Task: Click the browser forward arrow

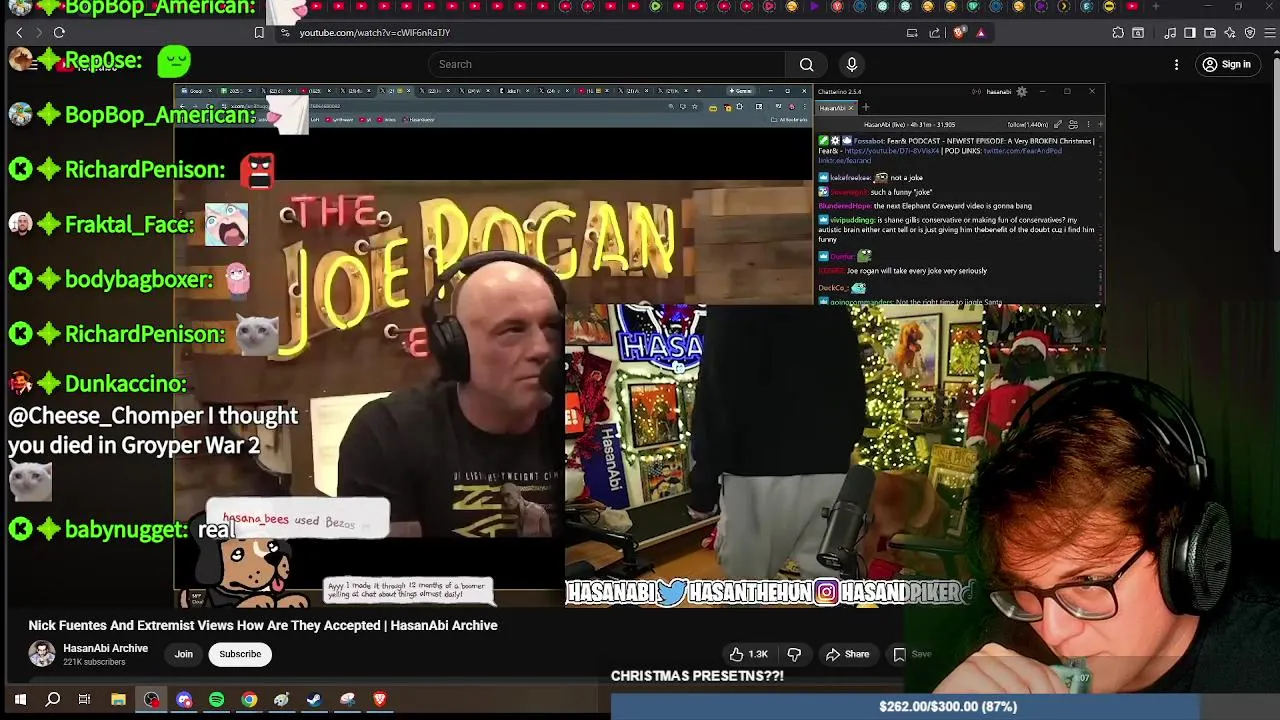Action: [39, 33]
